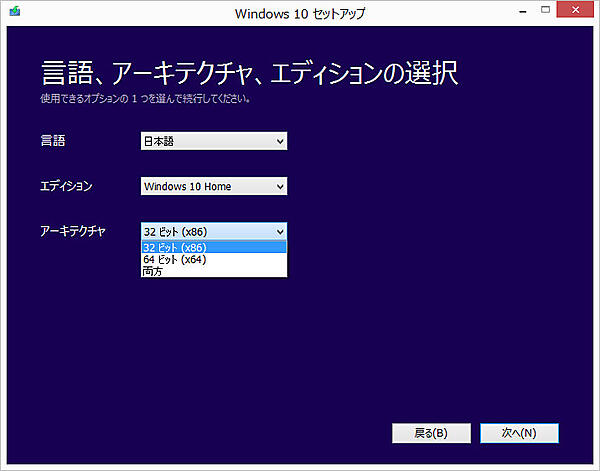Minimize the Windows 10 セットアップ window

pyautogui.click(x=523, y=11)
